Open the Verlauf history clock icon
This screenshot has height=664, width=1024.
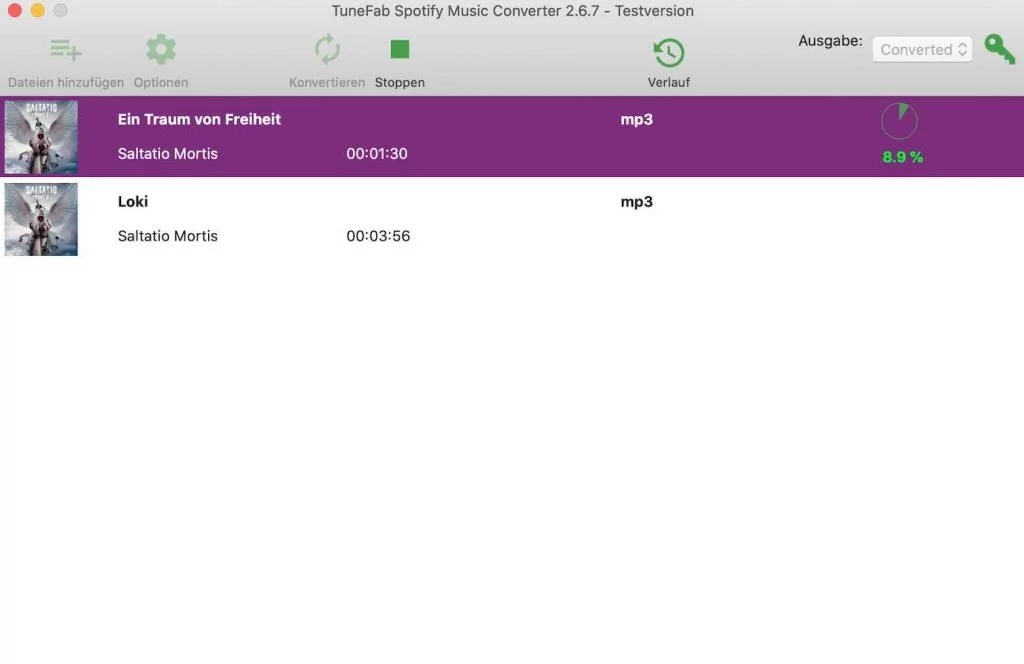(x=669, y=53)
